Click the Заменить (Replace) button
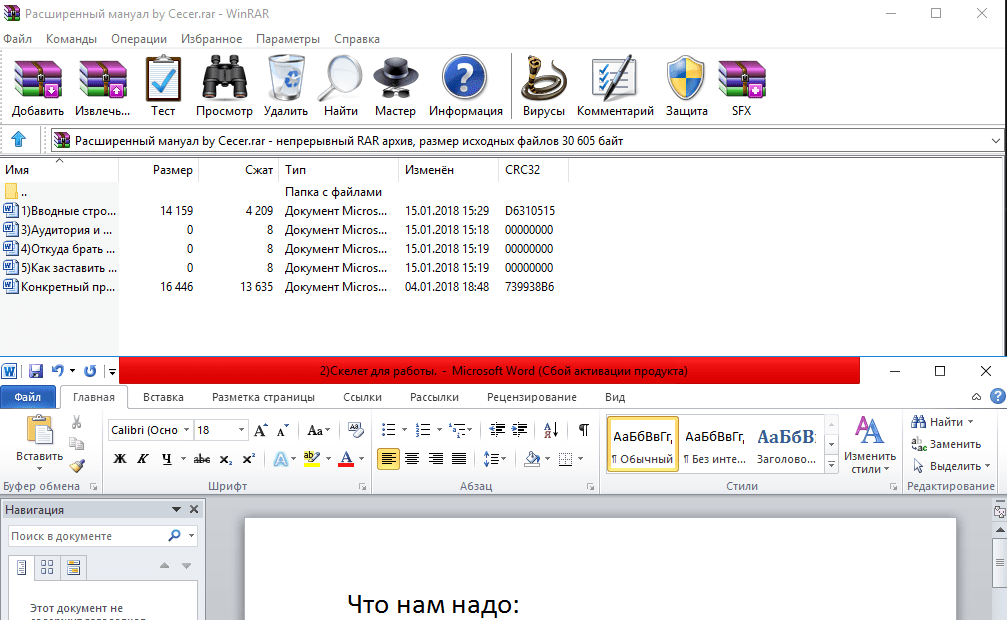1007x620 pixels. click(946, 444)
